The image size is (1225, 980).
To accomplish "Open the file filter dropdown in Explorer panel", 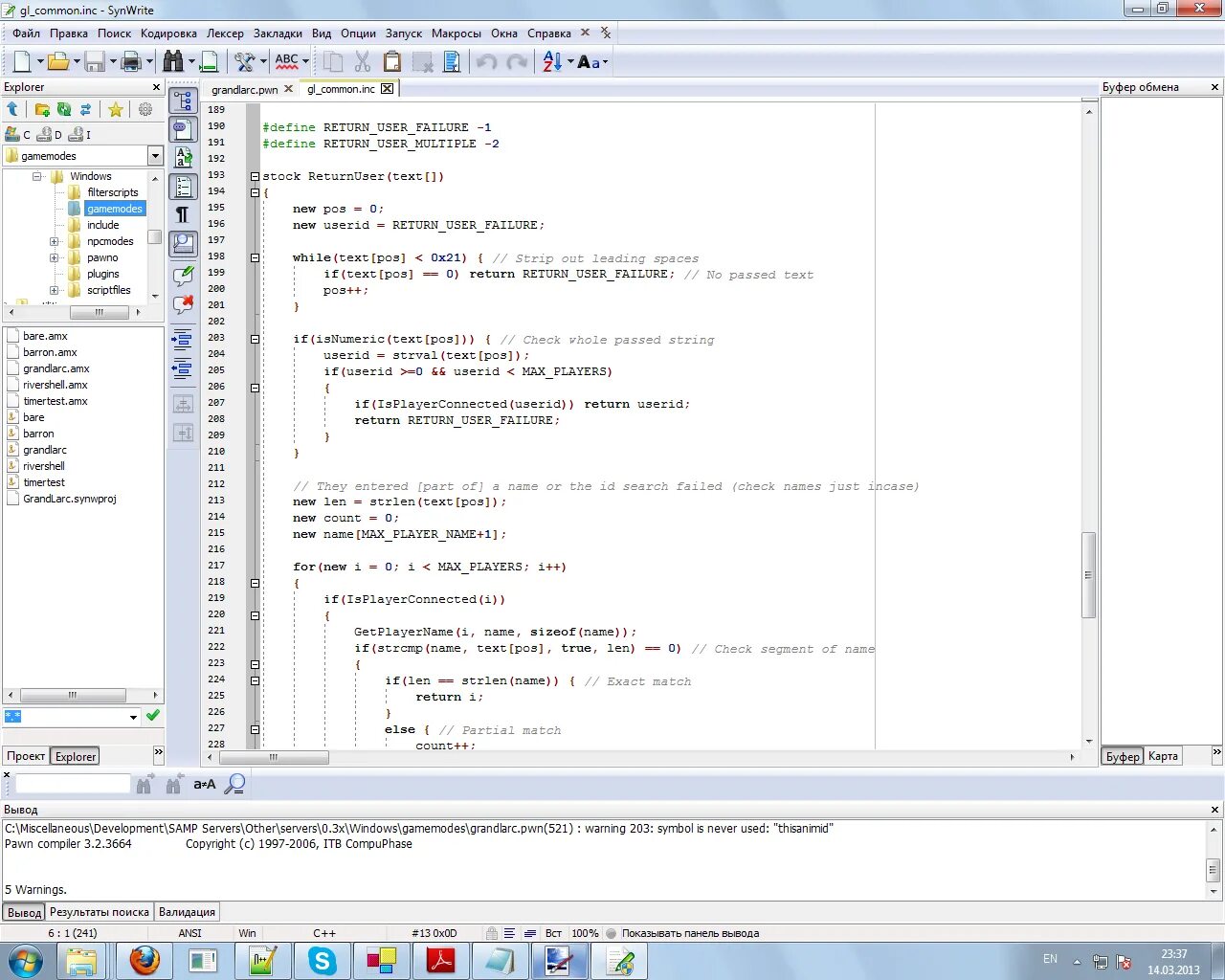I will 134,715.
